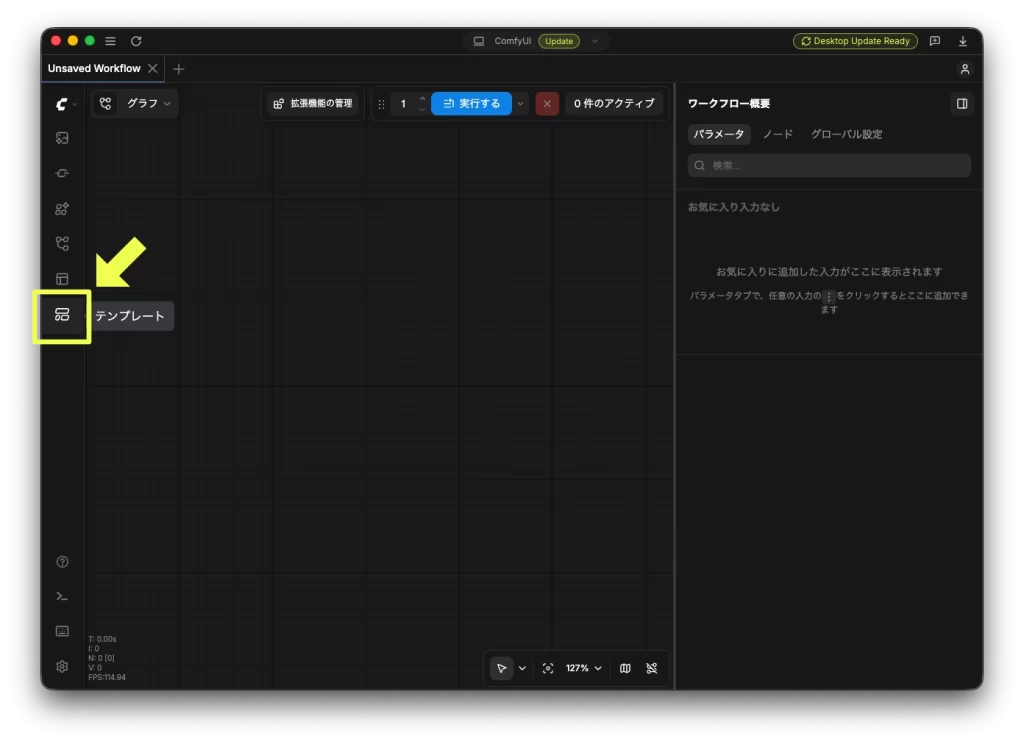Viewport: 1024px width, 744px height.
Task: Add a new workflow tab with plus
Action: [x=178, y=69]
